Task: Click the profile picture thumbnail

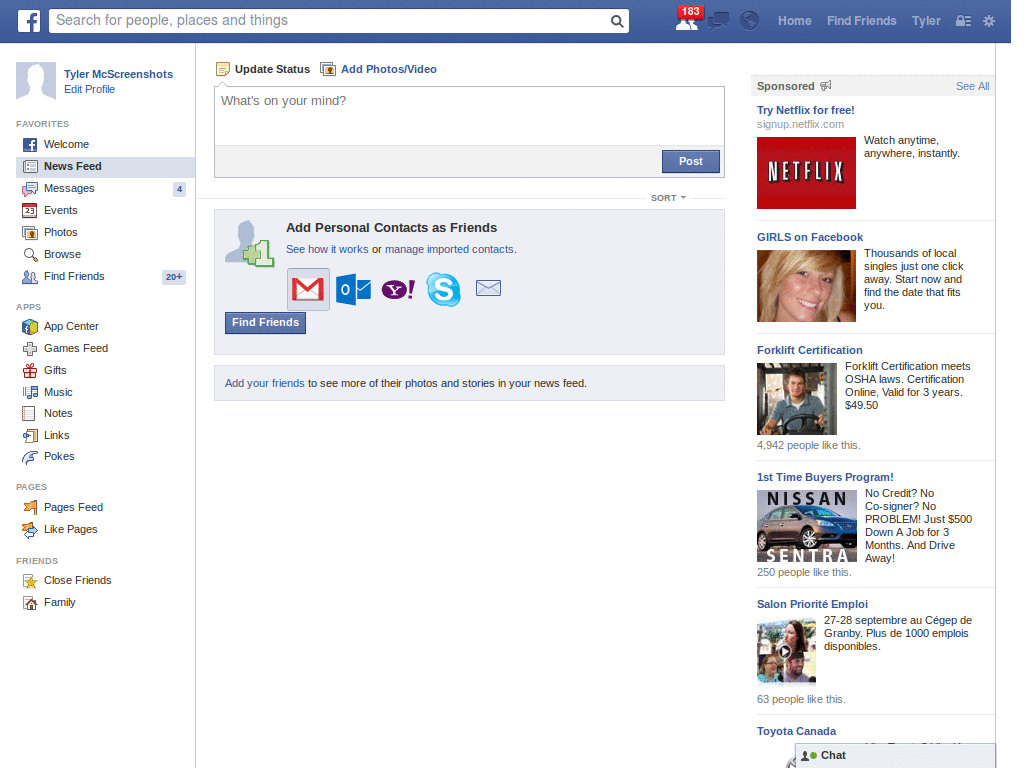Action: tap(36, 82)
